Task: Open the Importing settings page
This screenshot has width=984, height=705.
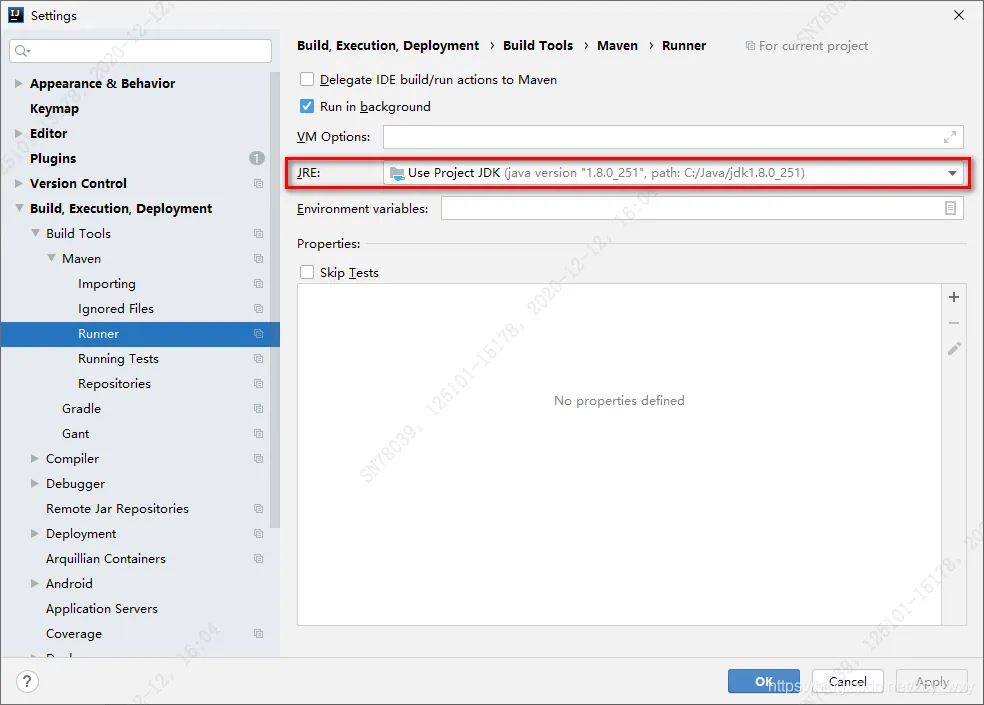Action: (107, 284)
